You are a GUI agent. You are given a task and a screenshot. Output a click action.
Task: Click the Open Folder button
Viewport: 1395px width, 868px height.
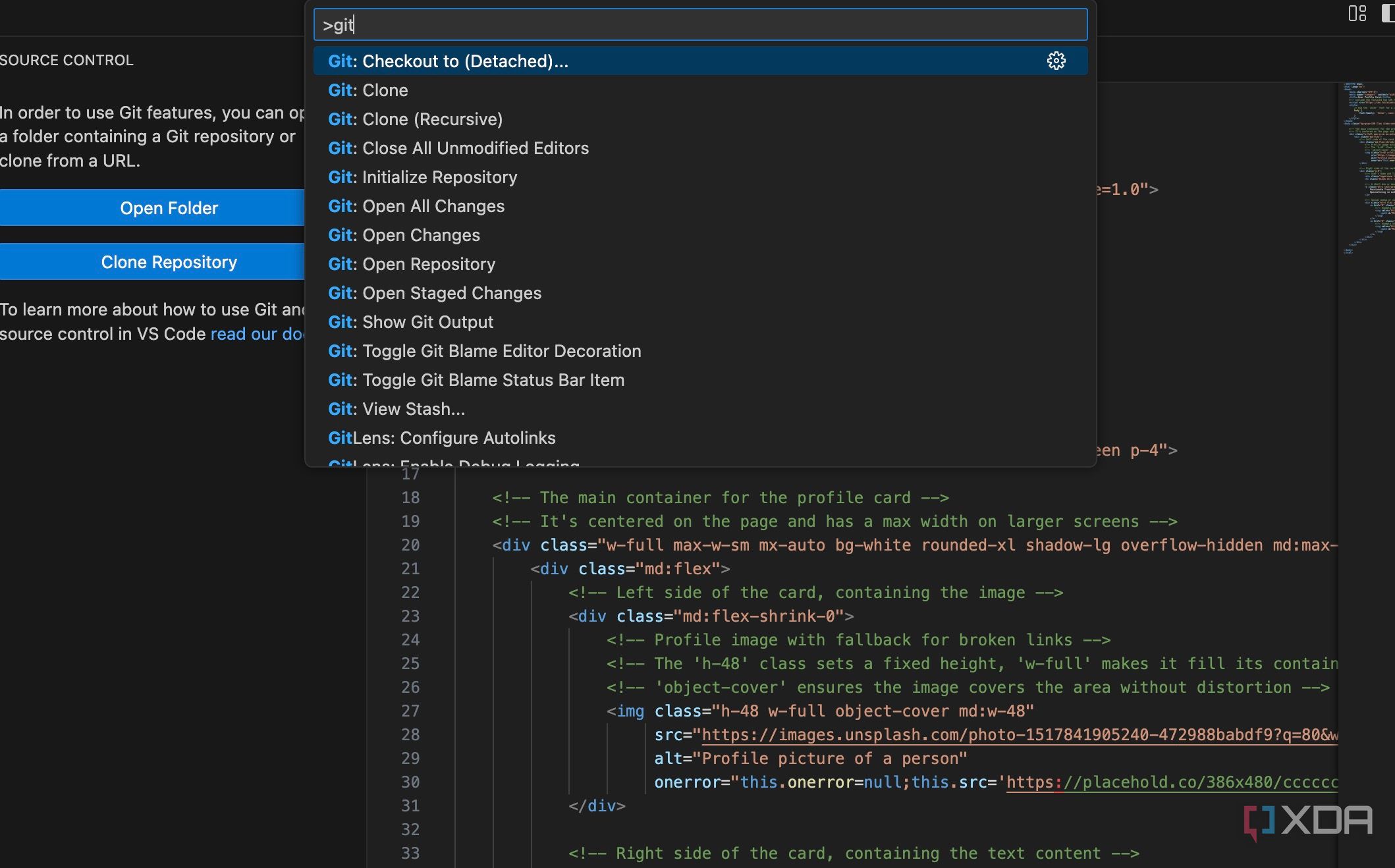tap(152, 208)
